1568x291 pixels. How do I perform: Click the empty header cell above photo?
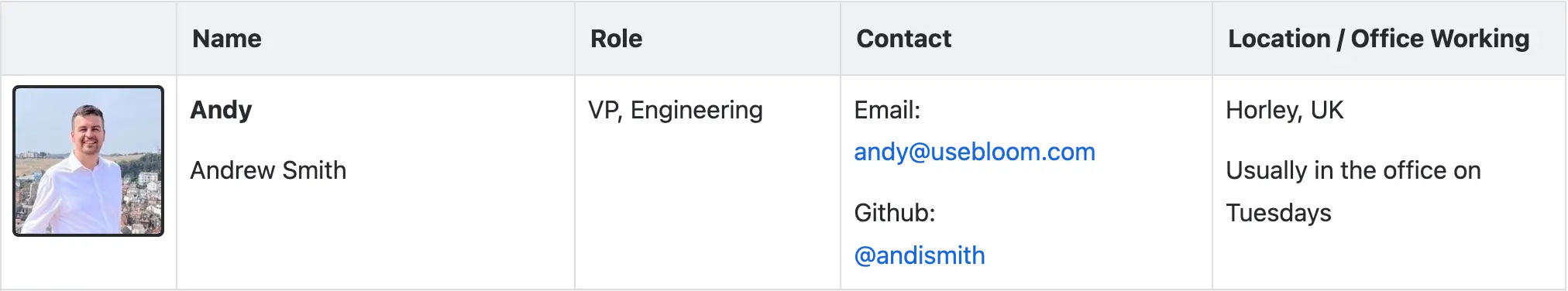pyautogui.click(x=88, y=39)
